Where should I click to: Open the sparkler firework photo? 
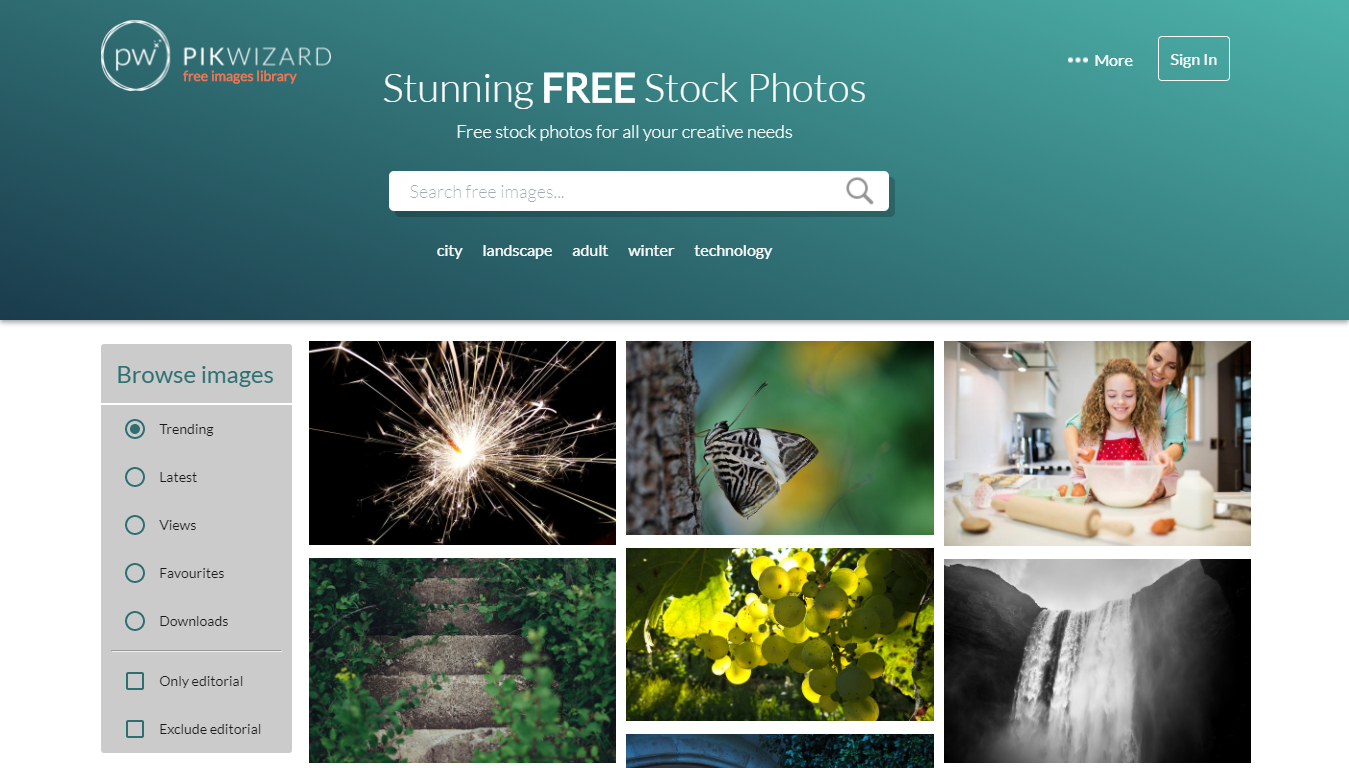pos(462,443)
